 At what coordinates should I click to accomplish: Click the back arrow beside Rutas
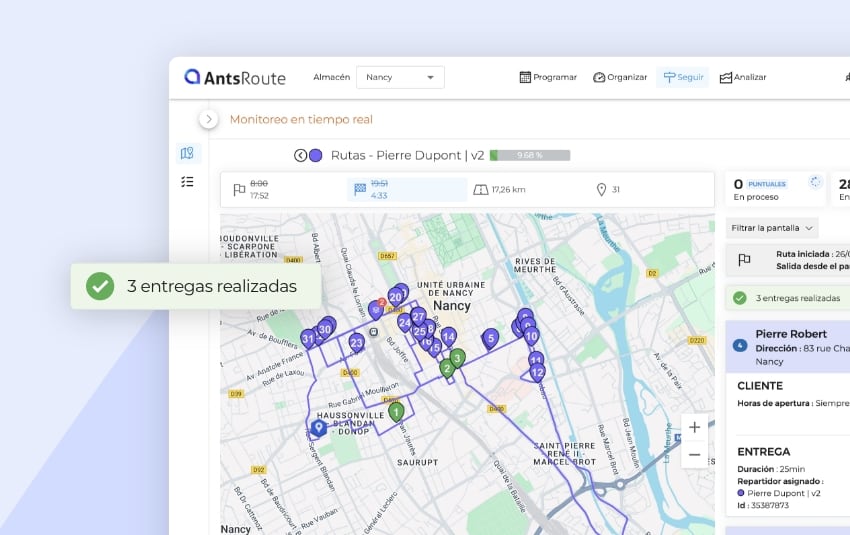point(300,155)
